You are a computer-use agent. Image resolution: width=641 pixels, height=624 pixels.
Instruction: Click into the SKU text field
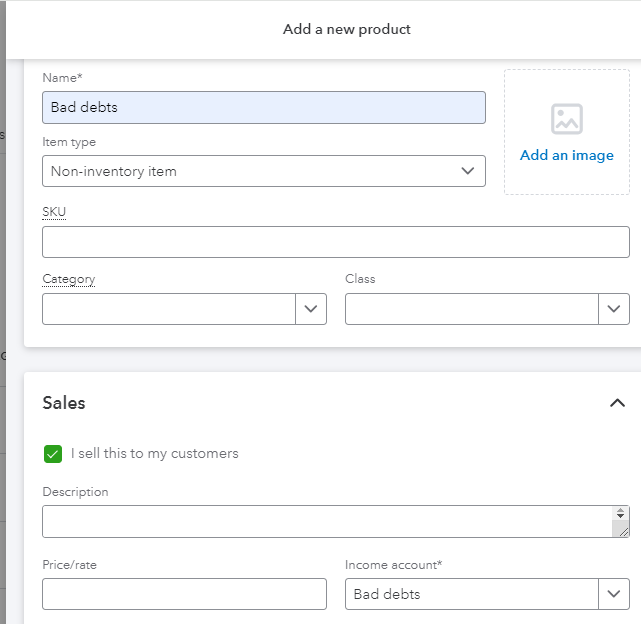click(x=336, y=242)
